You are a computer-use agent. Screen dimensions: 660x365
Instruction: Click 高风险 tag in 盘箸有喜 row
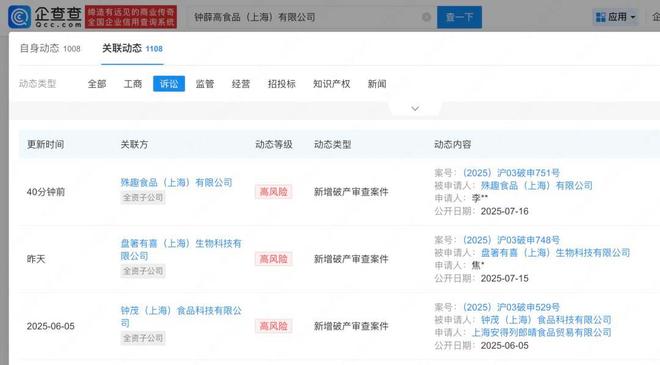pos(273,258)
